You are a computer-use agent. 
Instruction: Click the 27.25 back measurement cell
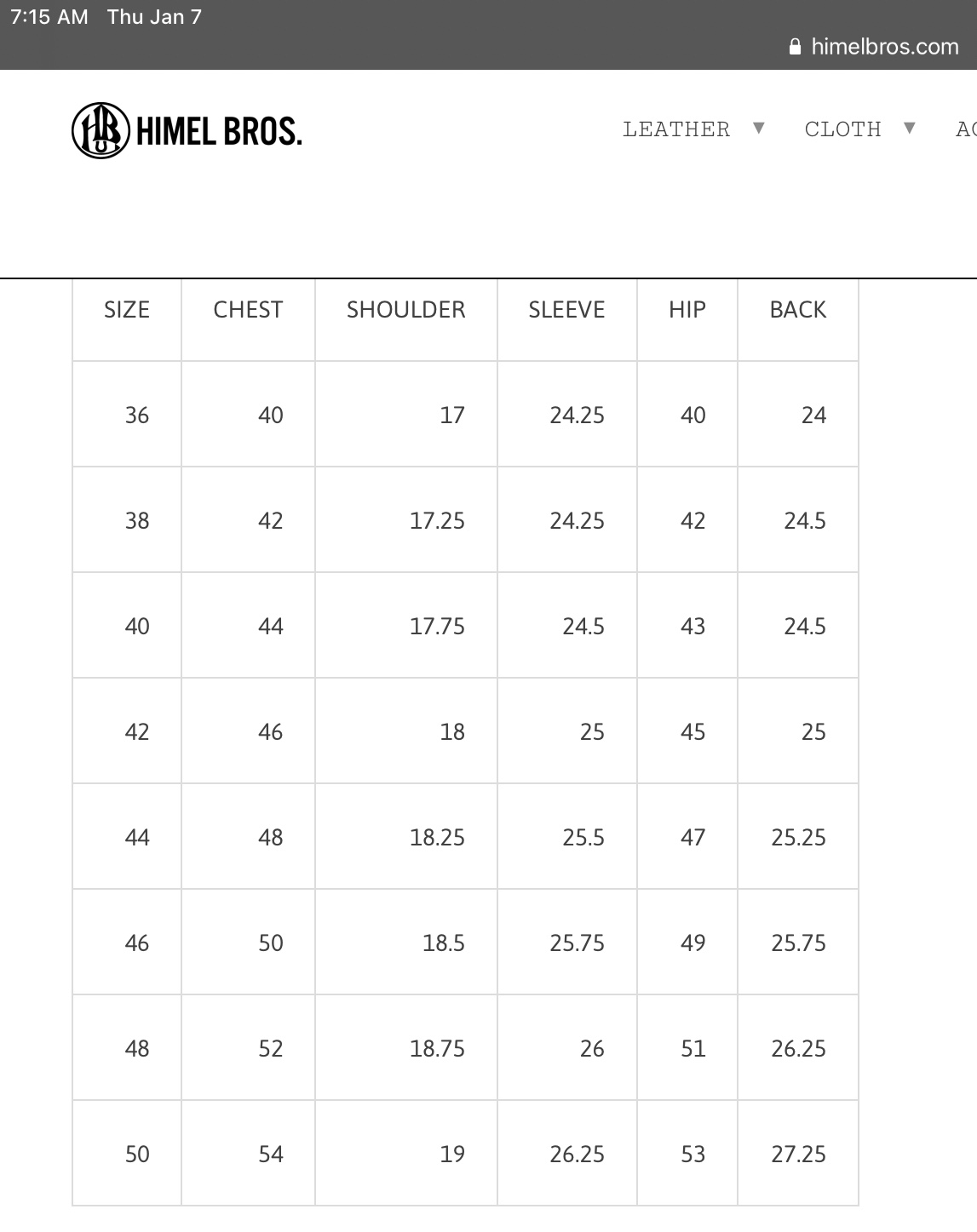(798, 1154)
